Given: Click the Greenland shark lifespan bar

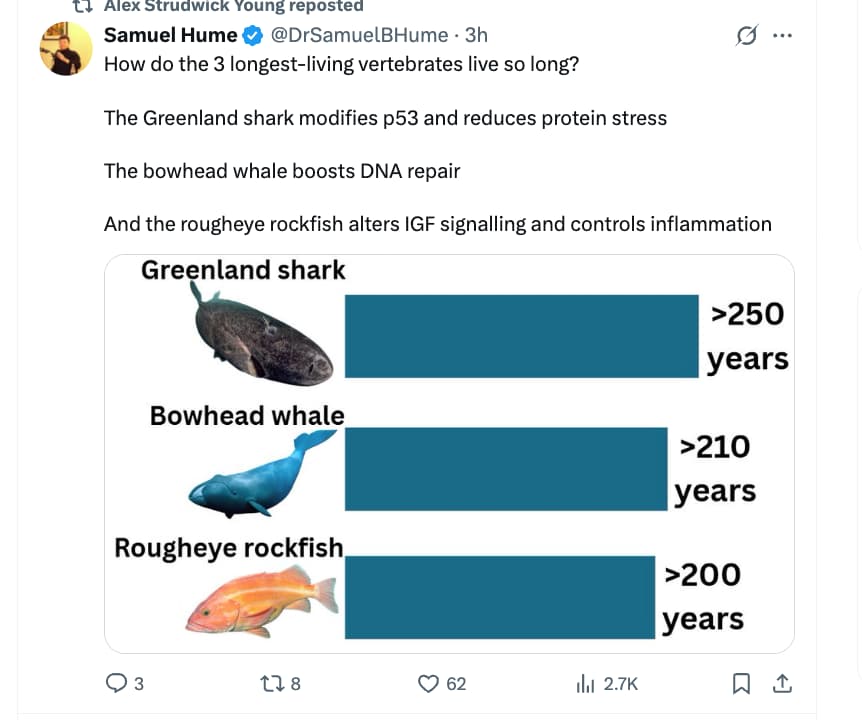Looking at the screenshot, I should click(x=520, y=335).
